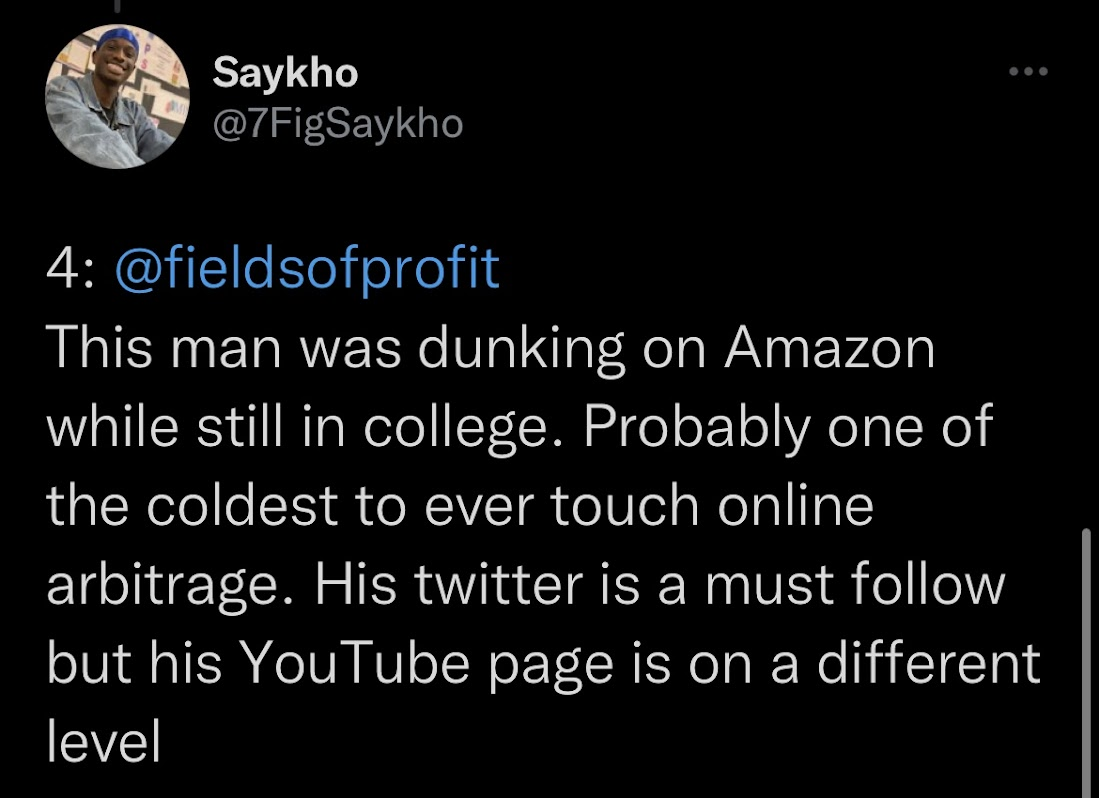
Task: Open the three-dot more options menu
Action: coord(1028,71)
